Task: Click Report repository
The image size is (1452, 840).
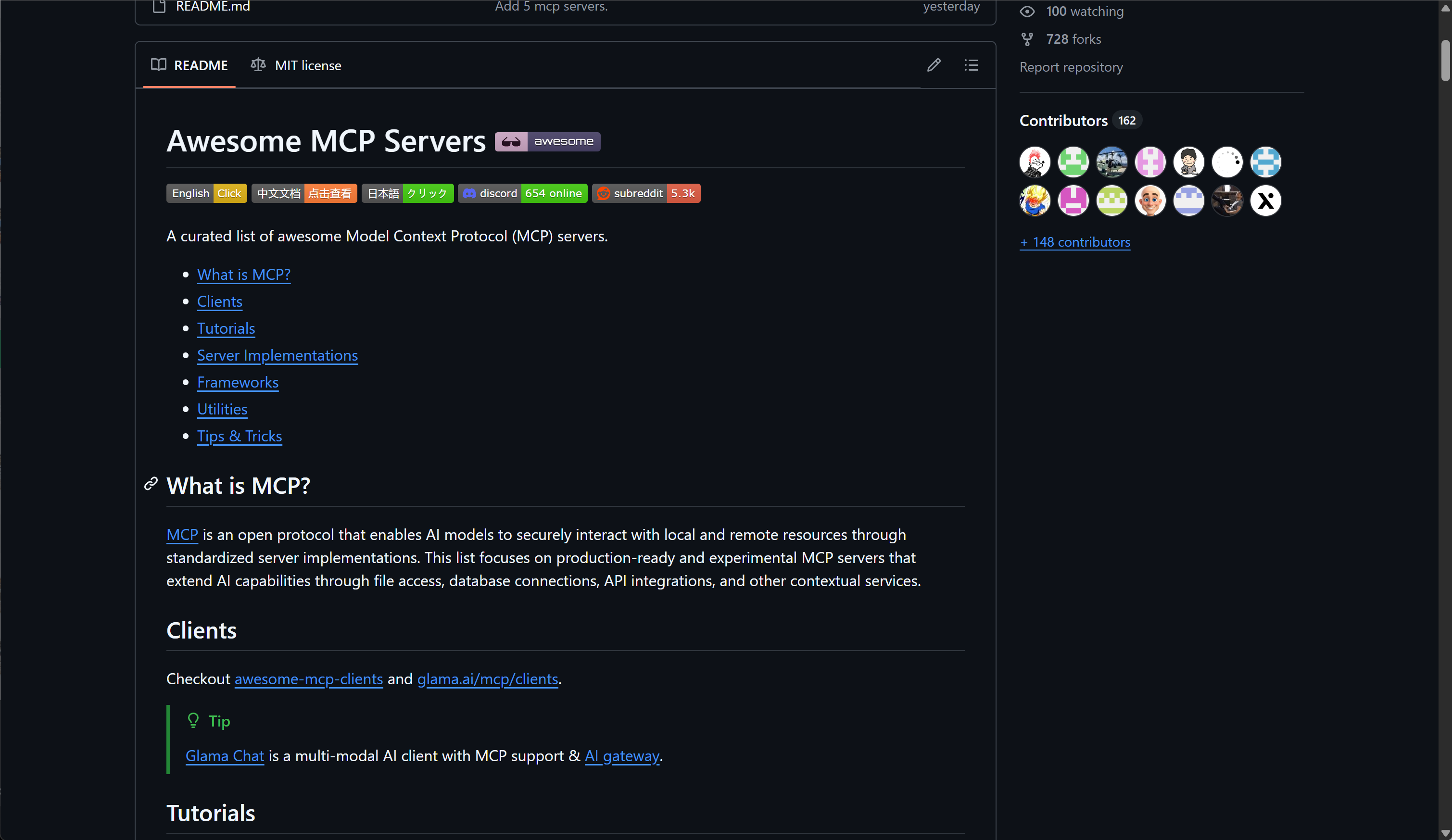Action: click(x=1071, y=67)
